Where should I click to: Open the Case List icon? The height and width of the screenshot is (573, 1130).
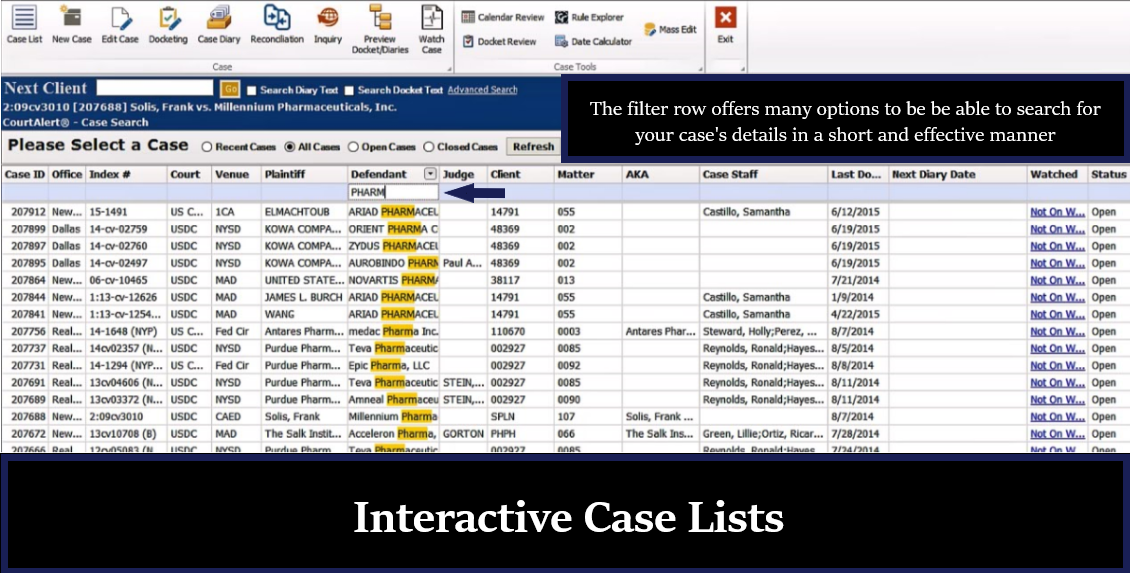pyautogui.click(x=25, y=25)
